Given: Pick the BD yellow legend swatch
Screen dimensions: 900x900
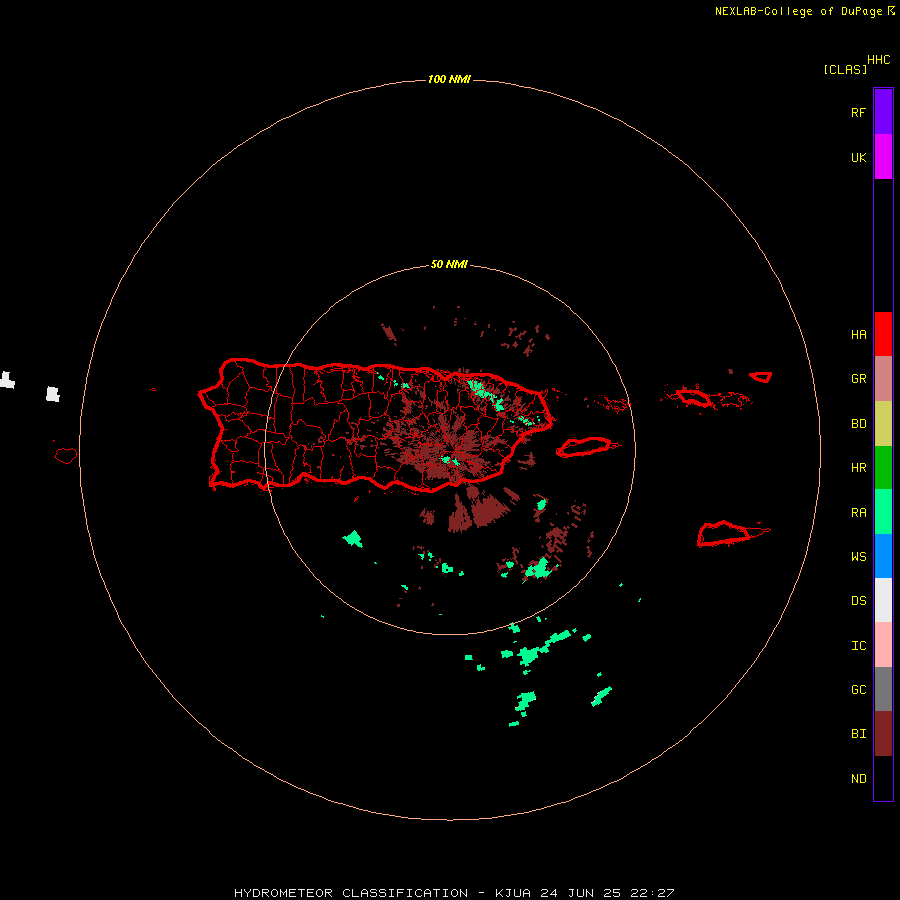Looking at the screenshot, I should click(x=883, y=424).
